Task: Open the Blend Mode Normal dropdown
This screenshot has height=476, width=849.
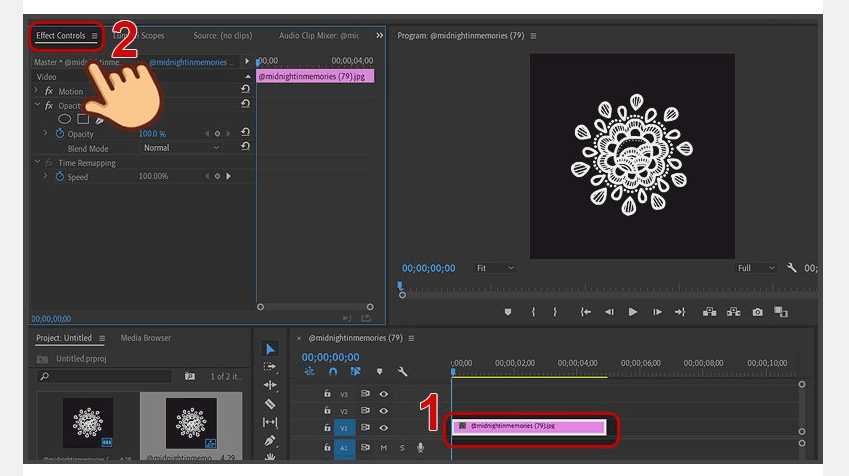Action: coord(181,148)
